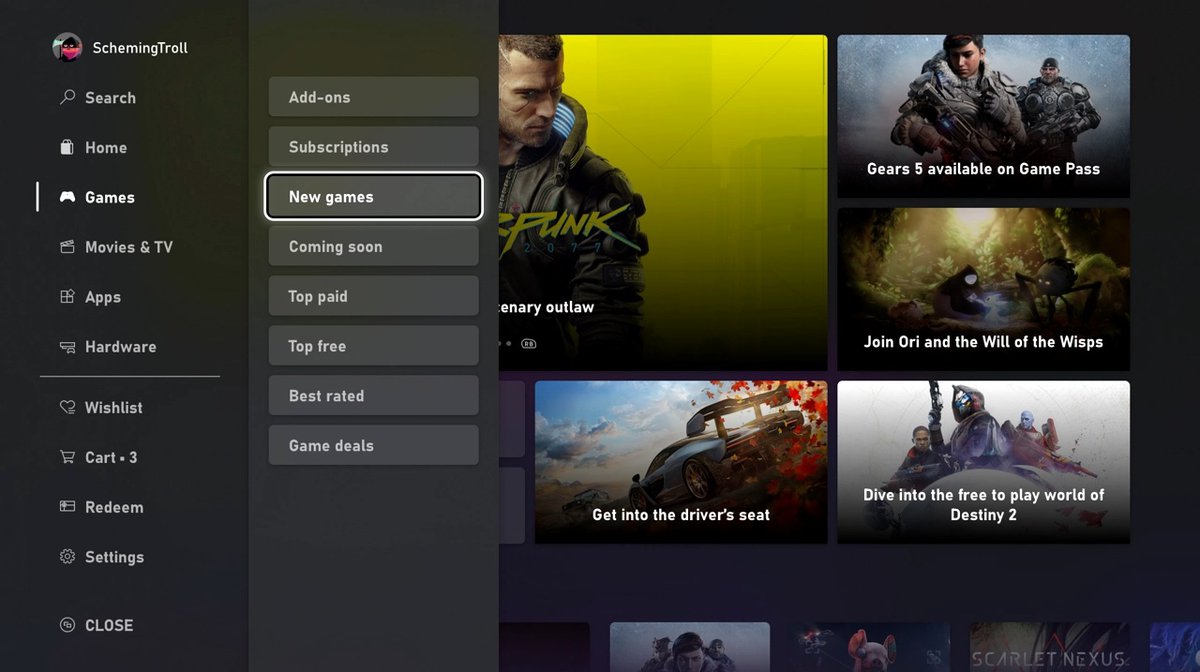This screenshot has width=1200, height=672.
Task: Click the Apps grid icon
Action: tap(68, 297)
